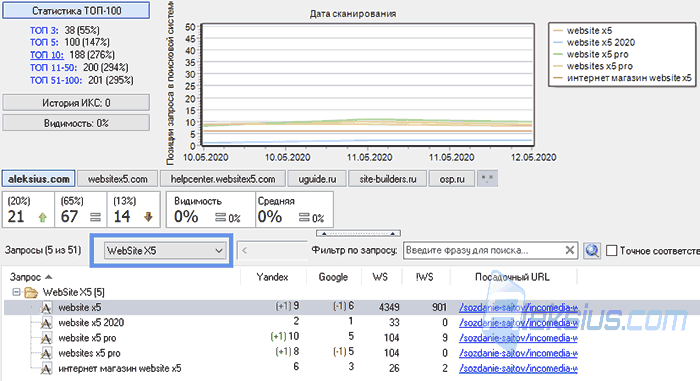Click WS value 4349 cell
The image size is (700, 381).
pyautogui.click(x=389, y=307)
